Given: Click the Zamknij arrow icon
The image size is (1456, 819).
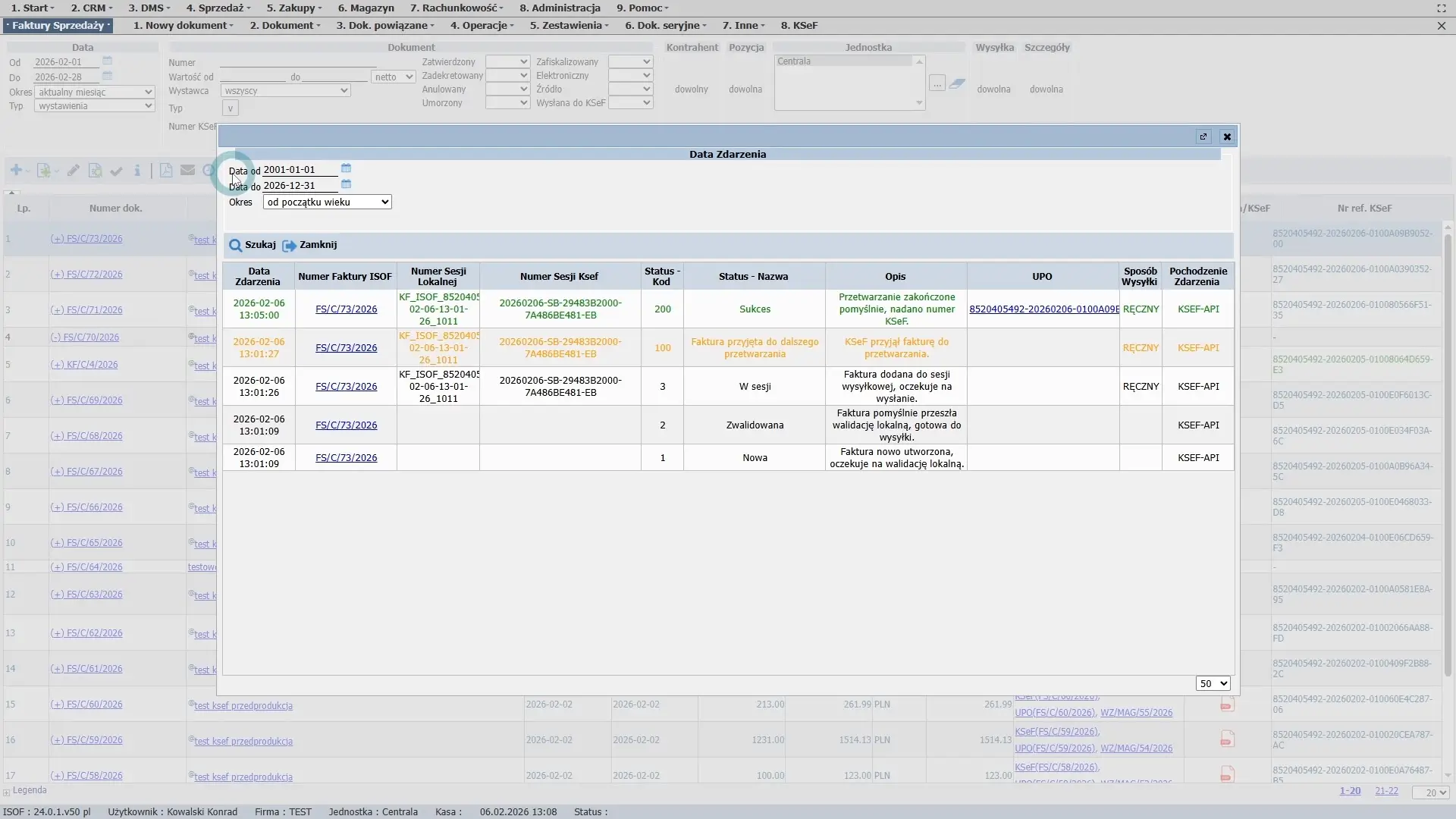Looking at the screenshot, I should click(289, 246).
